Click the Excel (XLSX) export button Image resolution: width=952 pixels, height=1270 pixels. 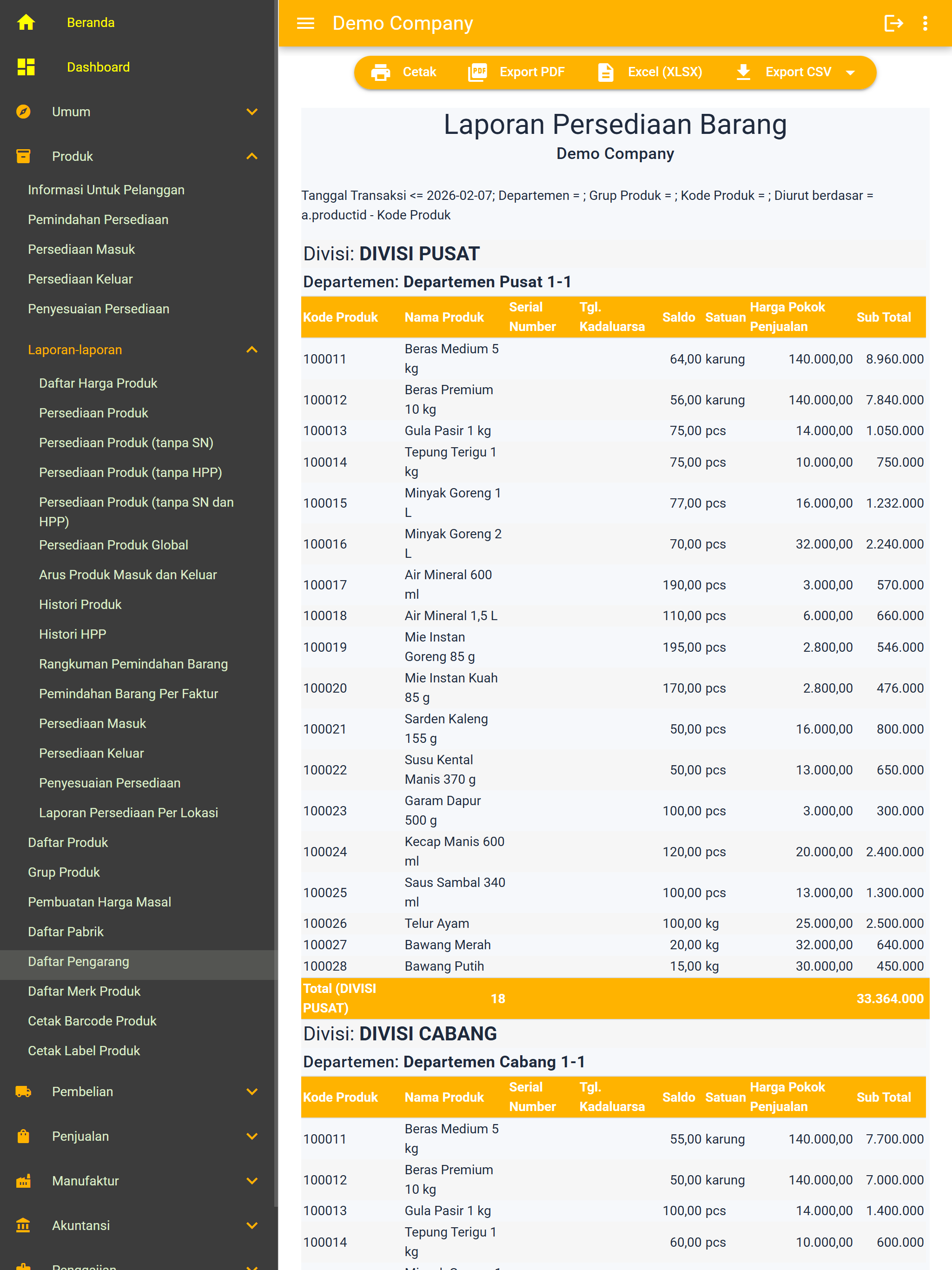650,73
